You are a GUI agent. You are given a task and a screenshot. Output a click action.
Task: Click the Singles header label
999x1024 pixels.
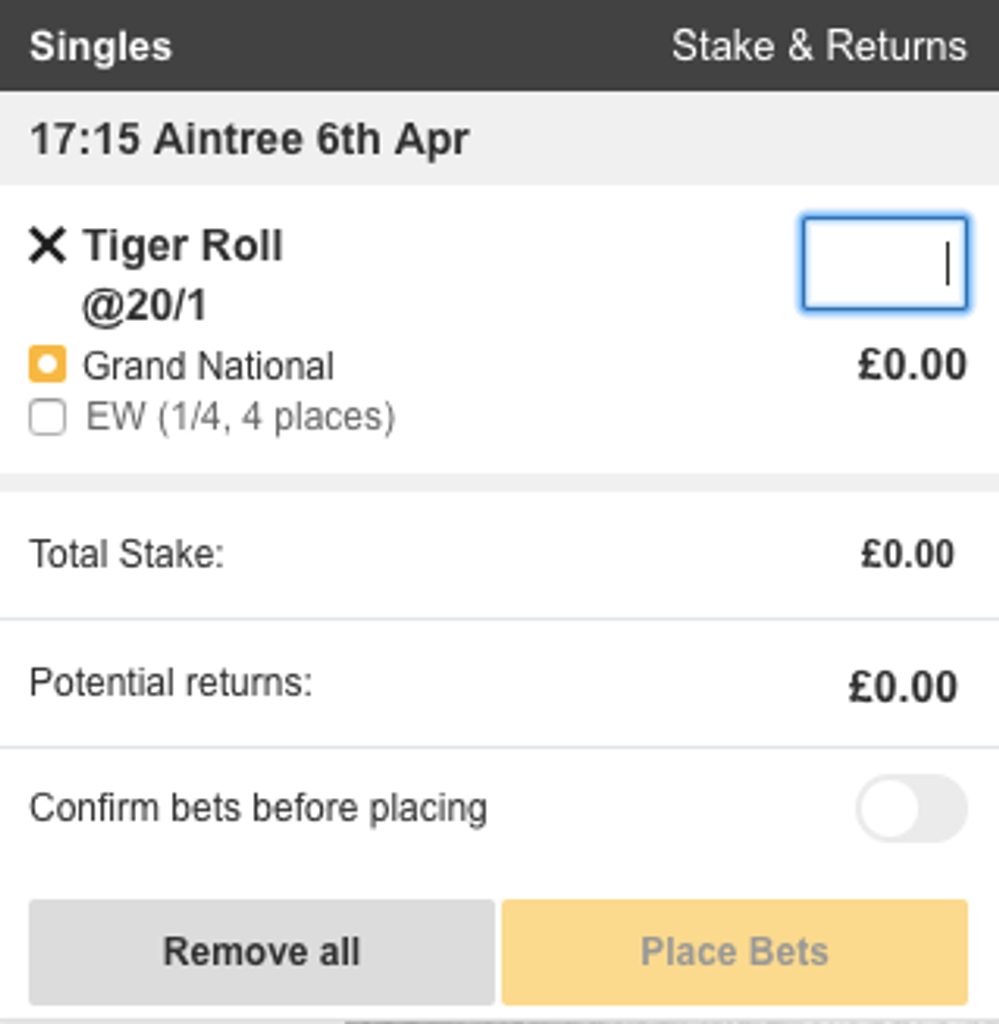[x=101, y=47]
